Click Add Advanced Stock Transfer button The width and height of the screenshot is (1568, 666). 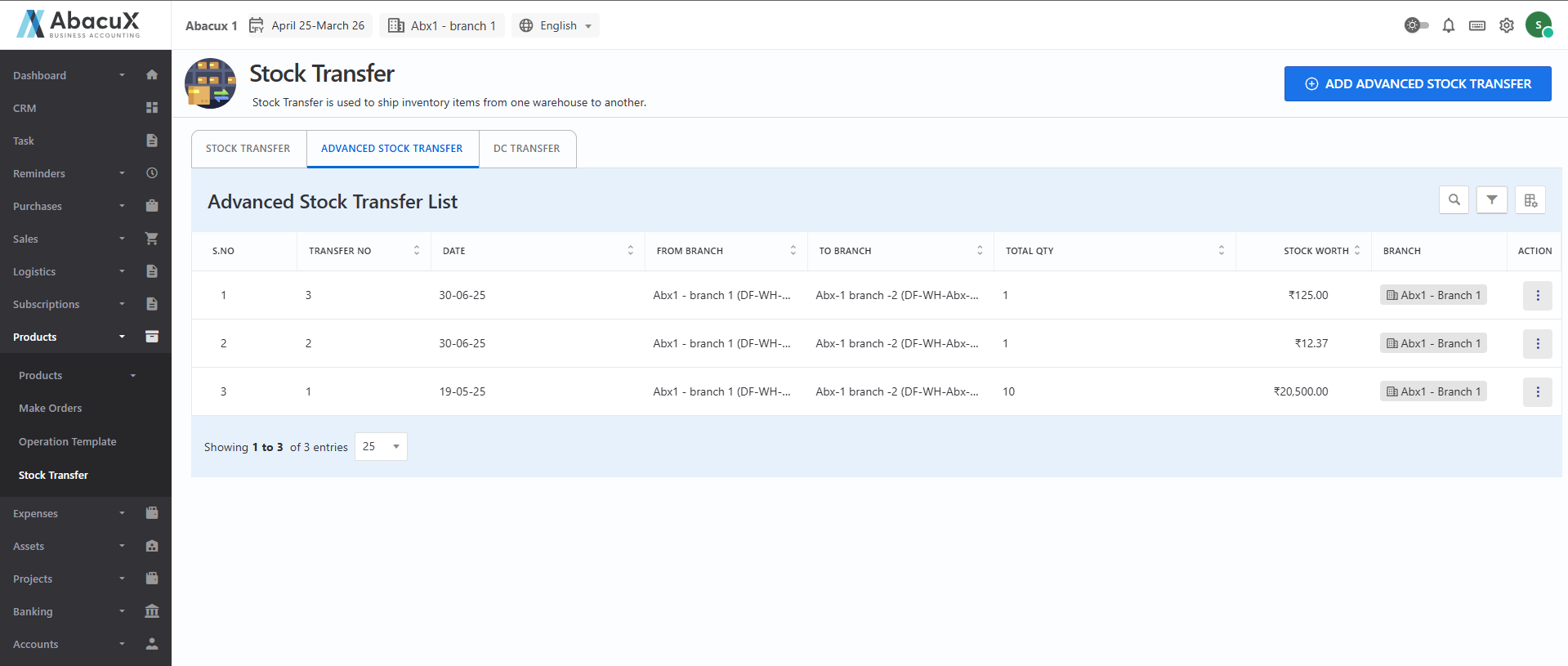coord(1417,84)
